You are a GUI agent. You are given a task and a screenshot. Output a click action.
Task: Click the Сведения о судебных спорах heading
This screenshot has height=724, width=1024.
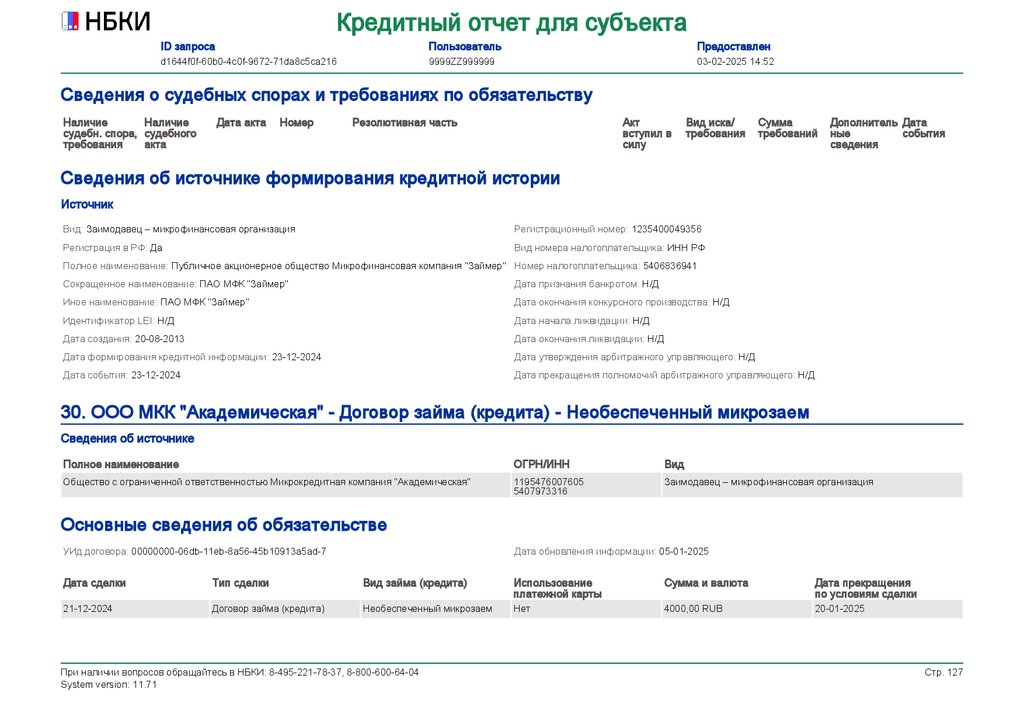(x=327, y=95)
